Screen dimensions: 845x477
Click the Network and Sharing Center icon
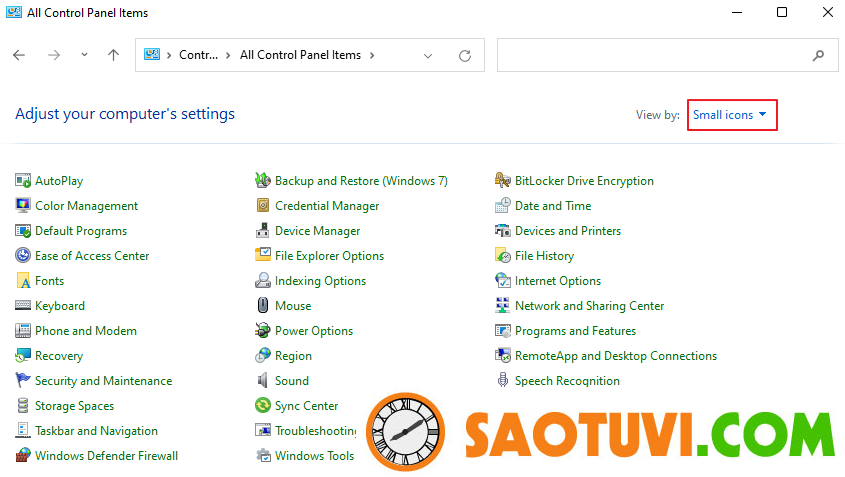tap(502, 306)
